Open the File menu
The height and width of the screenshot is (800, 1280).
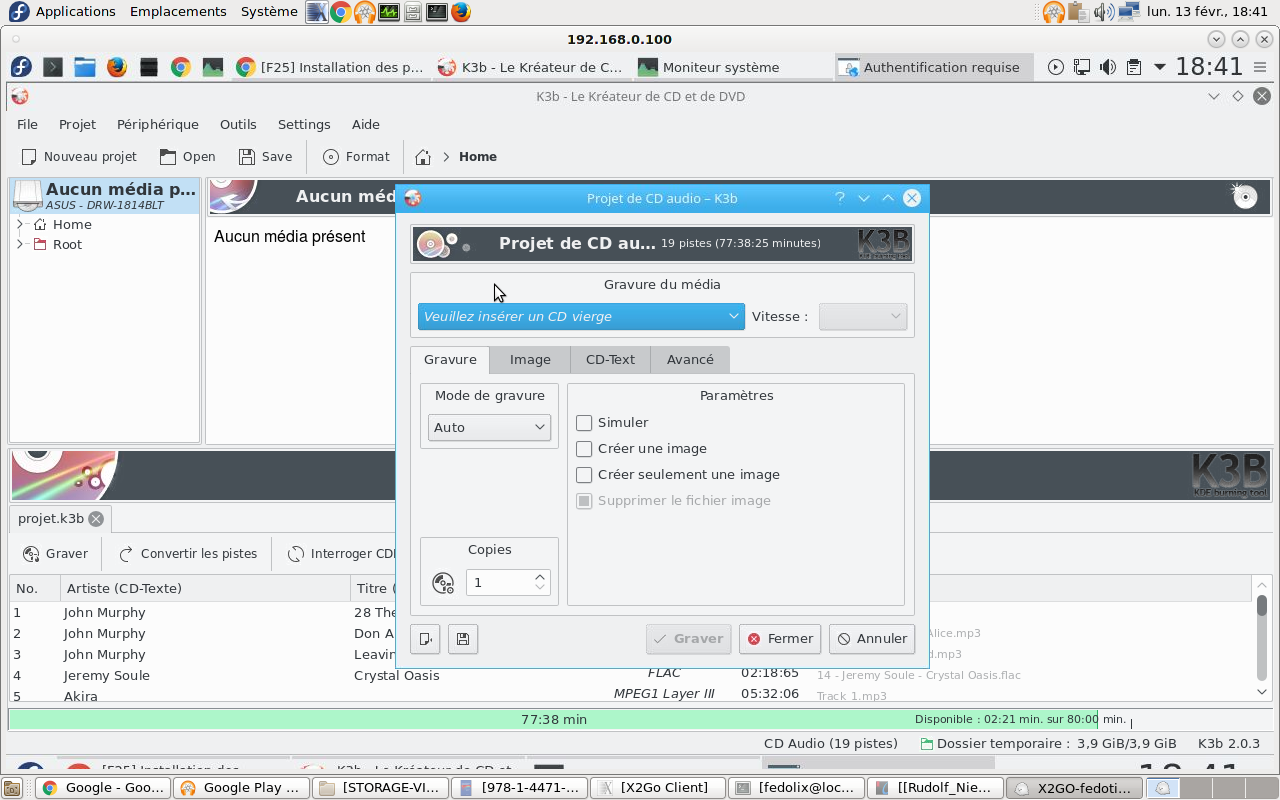click(27, 124)
